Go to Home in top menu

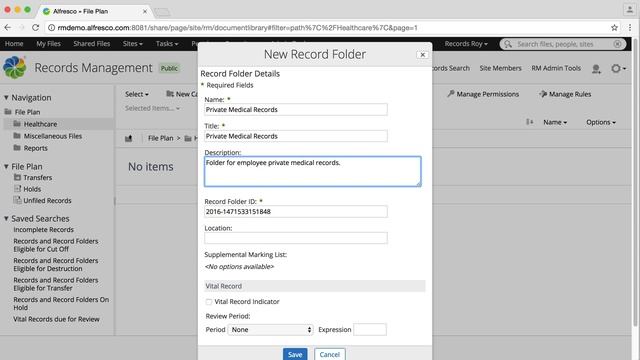coord(14,44)
